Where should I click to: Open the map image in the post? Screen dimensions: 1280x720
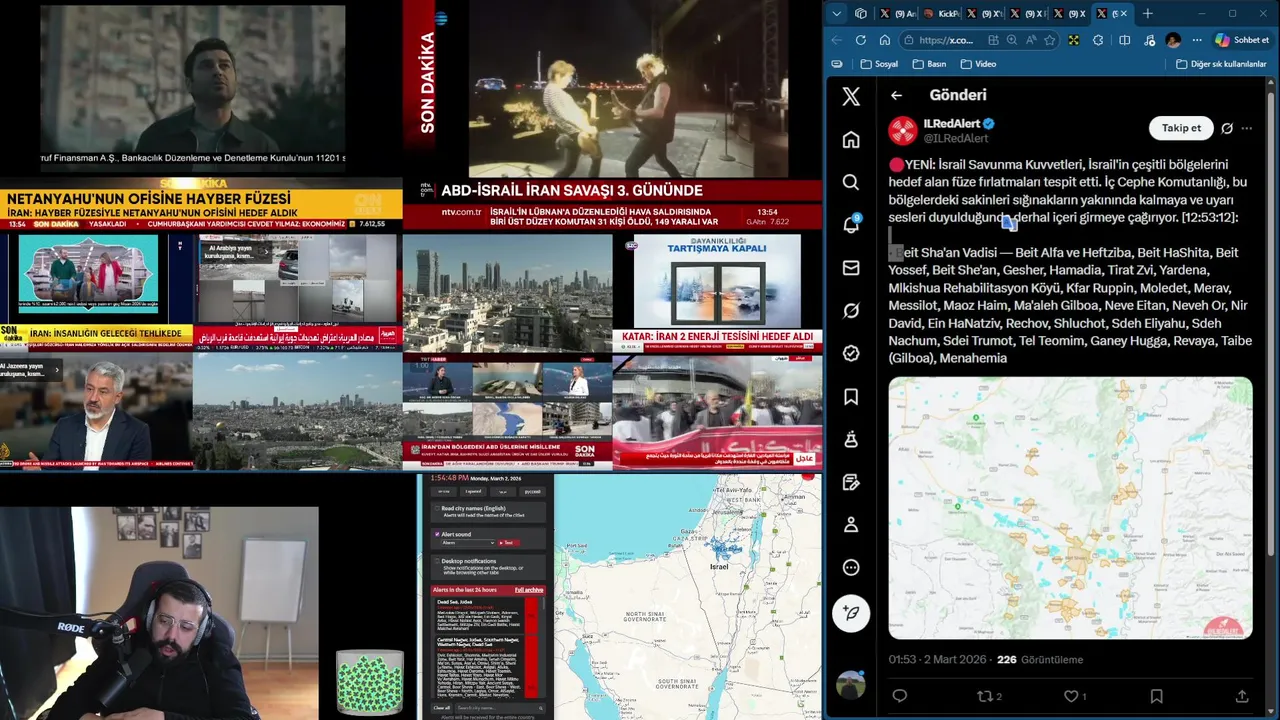click(1070, 508)
